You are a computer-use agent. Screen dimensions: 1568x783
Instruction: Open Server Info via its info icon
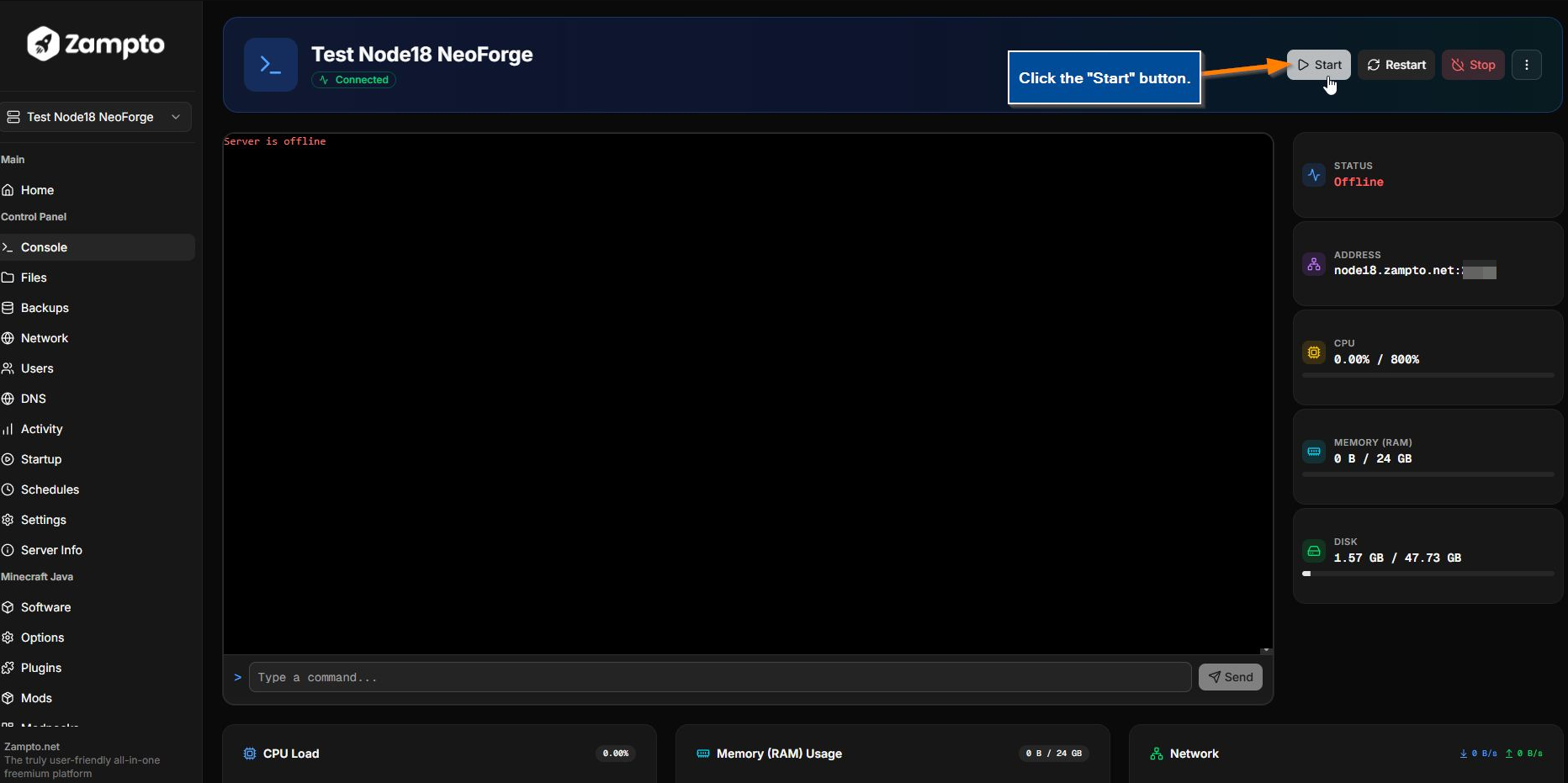tap(8, 550)
